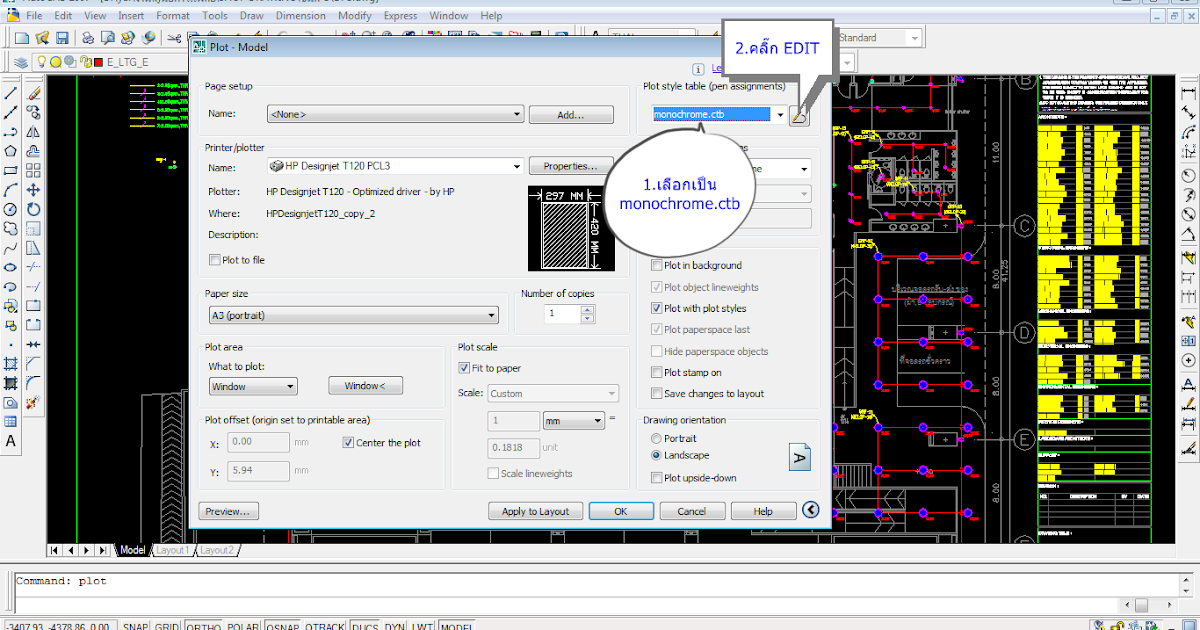The width and height of the screenshot is (1200, 630).
Task: Open the Express menu
Action: 400,16
